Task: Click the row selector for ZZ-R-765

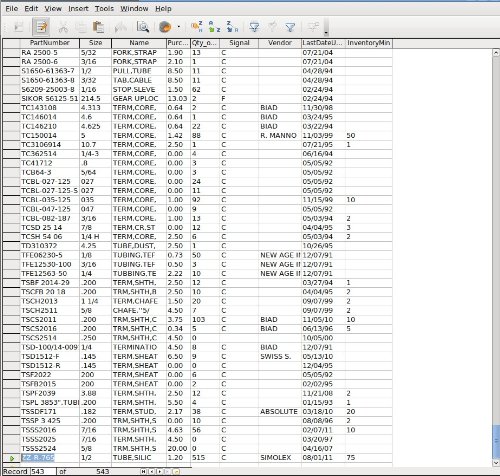Action: tap(12, 458)
